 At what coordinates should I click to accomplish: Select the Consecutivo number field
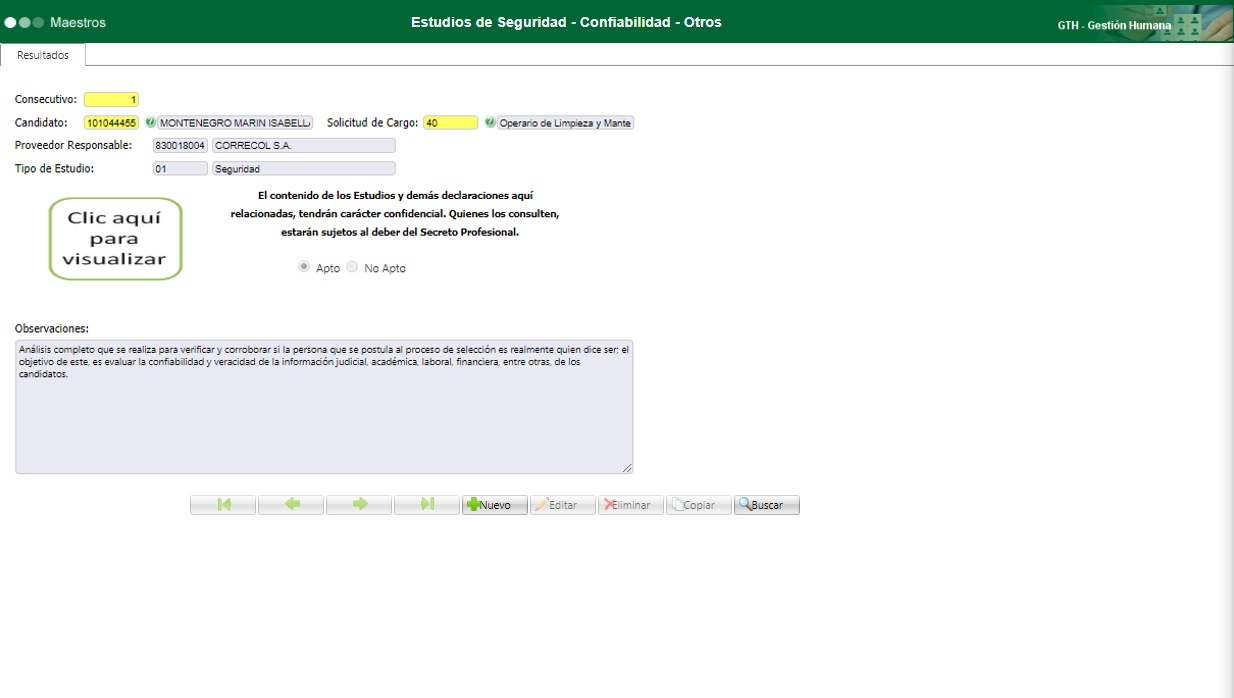pos(113,100)
